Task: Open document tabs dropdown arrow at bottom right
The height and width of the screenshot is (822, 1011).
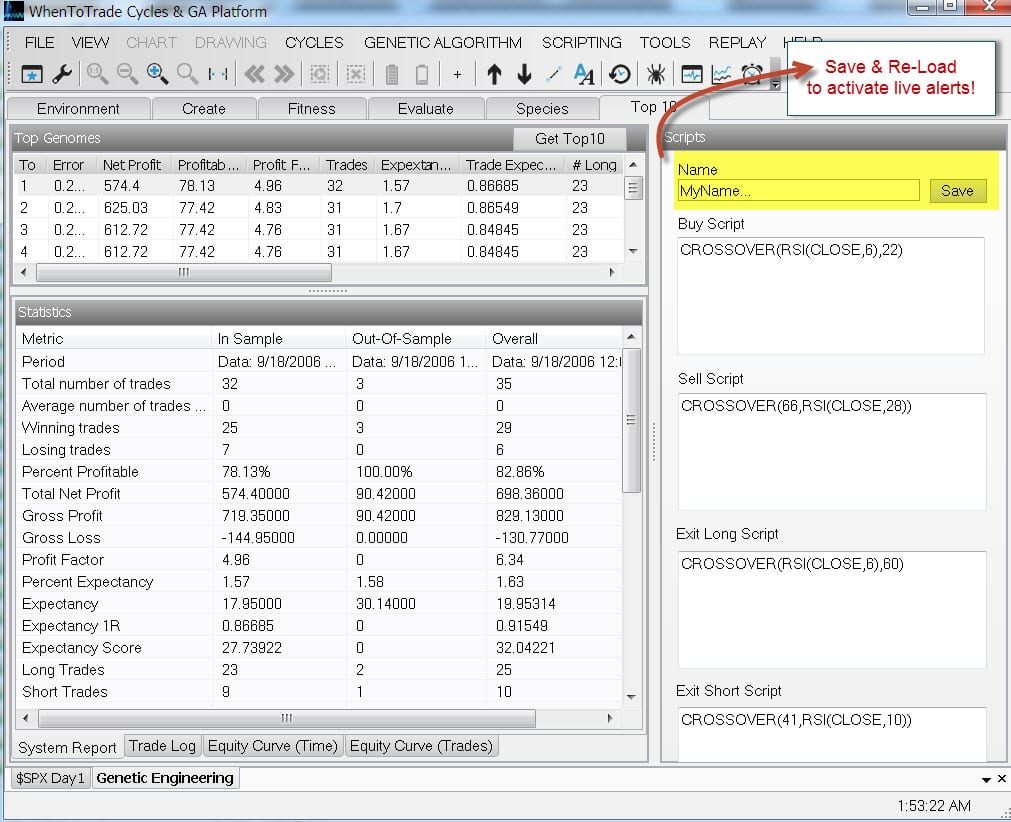Action: pos(986,779)
